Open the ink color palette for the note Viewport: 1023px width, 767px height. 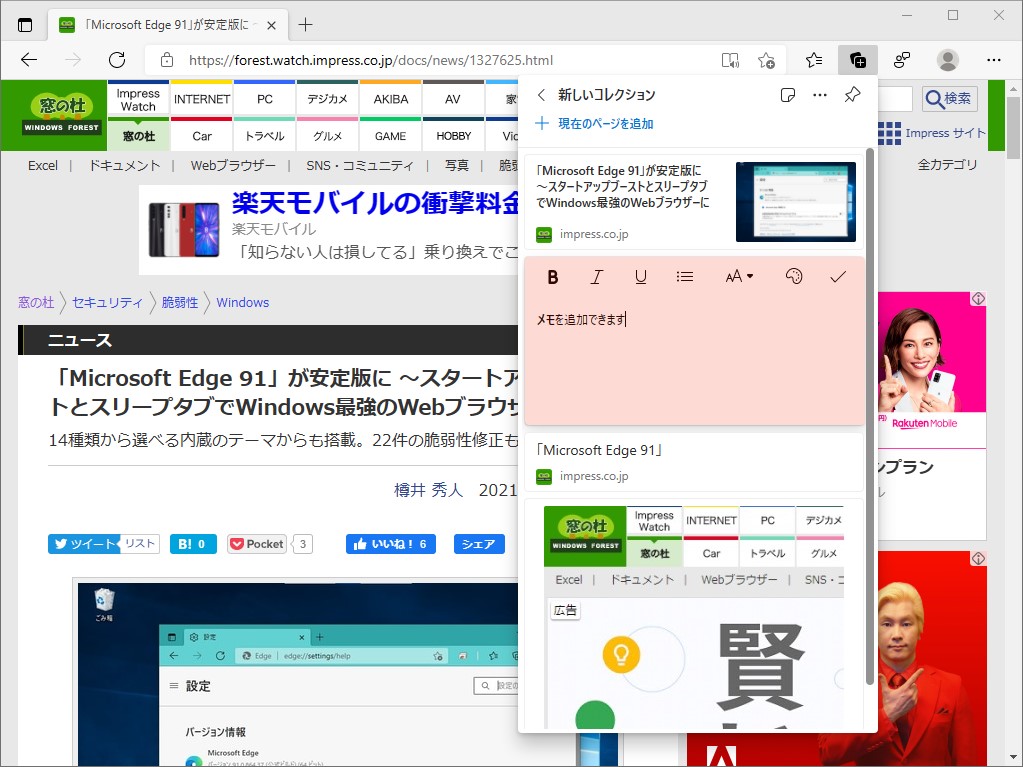tap(794, 277)
